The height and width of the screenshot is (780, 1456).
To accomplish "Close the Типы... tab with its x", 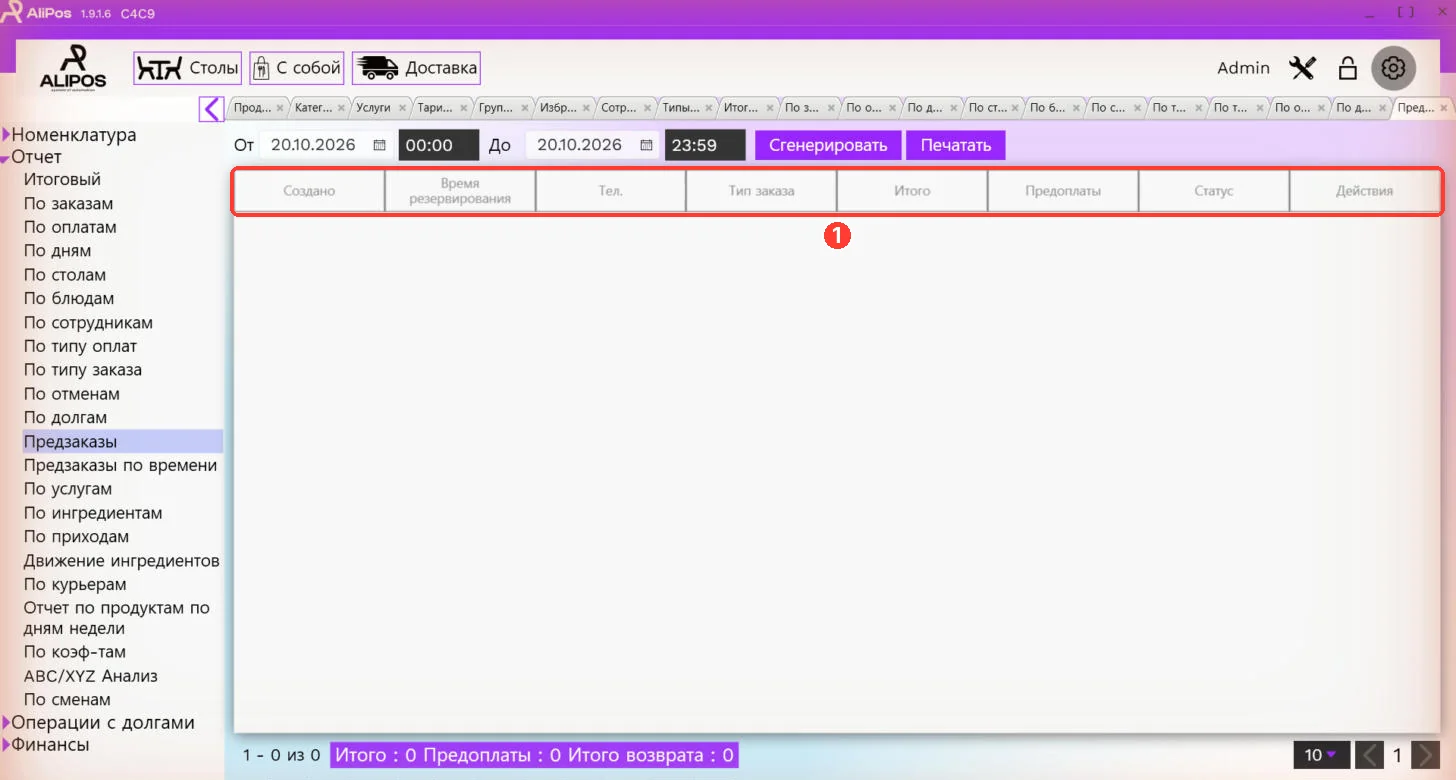I will [x=707, y=108].
